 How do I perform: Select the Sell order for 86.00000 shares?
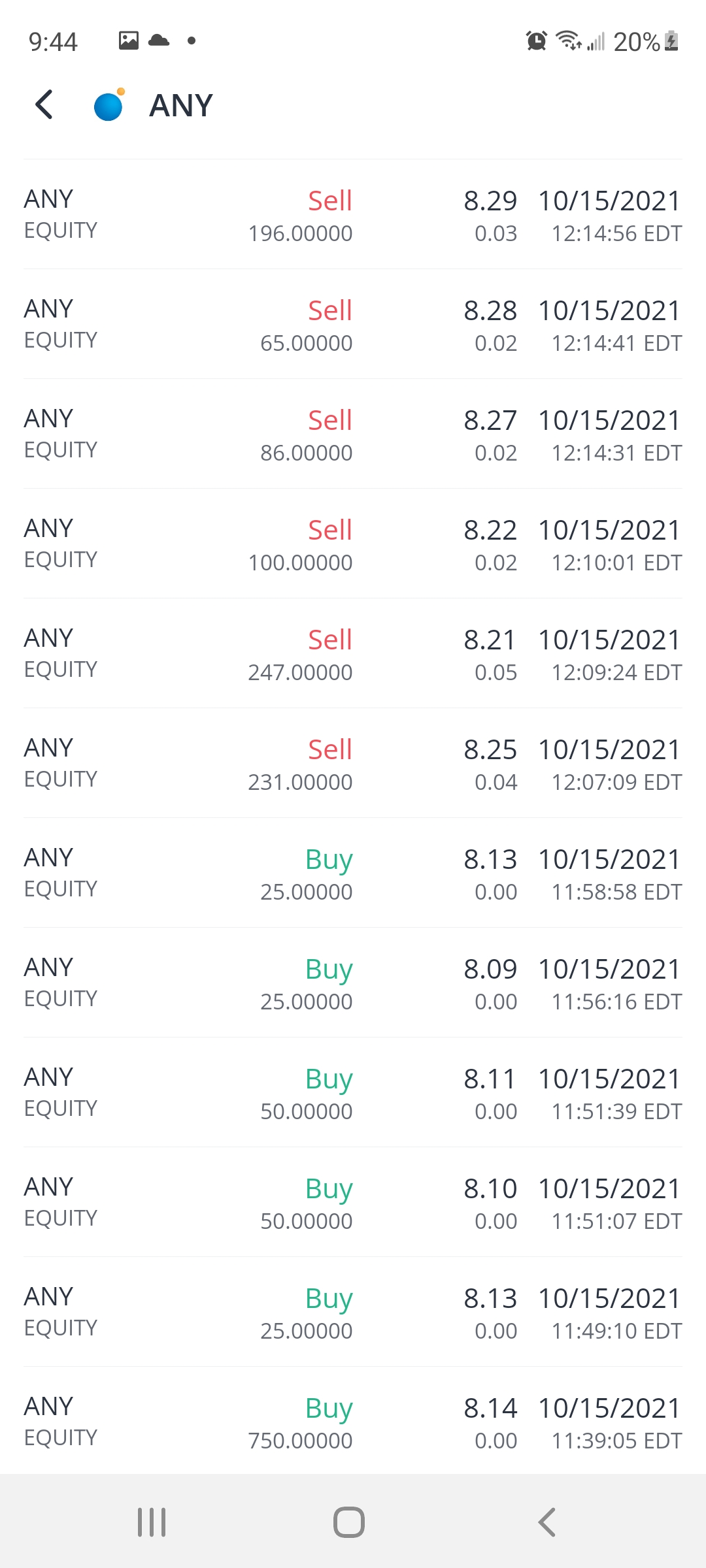coord(353,434)
